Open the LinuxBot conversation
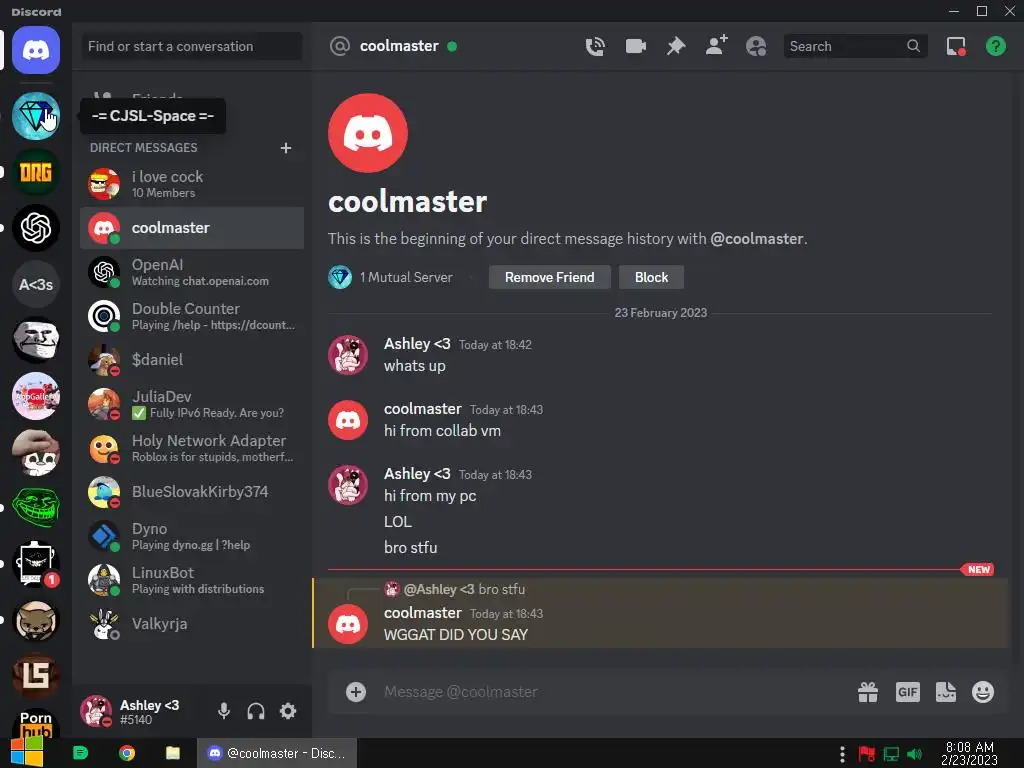Image resolution: width=1024 pixels, height=768 pixels. tap(192, 580)
